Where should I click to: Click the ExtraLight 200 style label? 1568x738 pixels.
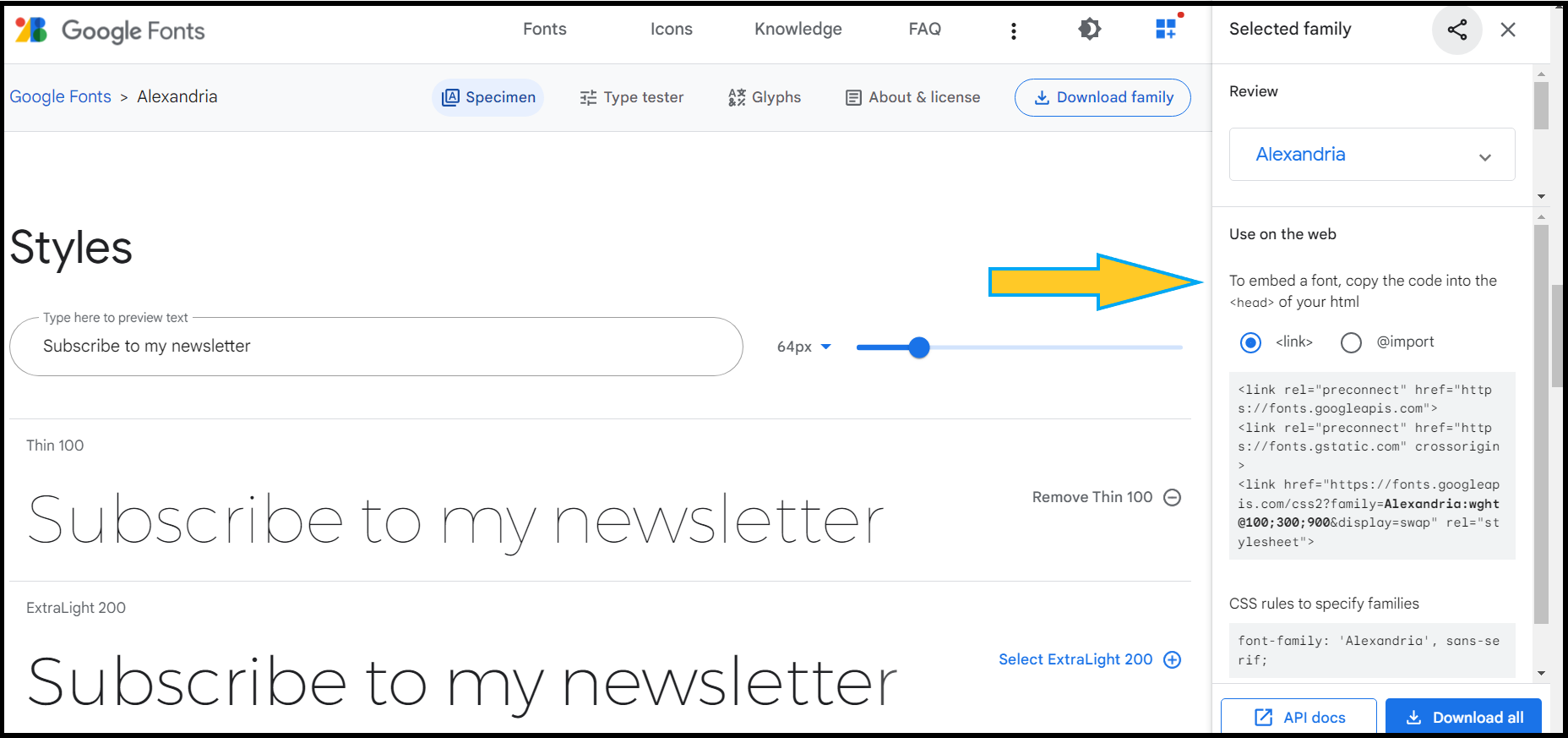[76, 608]
